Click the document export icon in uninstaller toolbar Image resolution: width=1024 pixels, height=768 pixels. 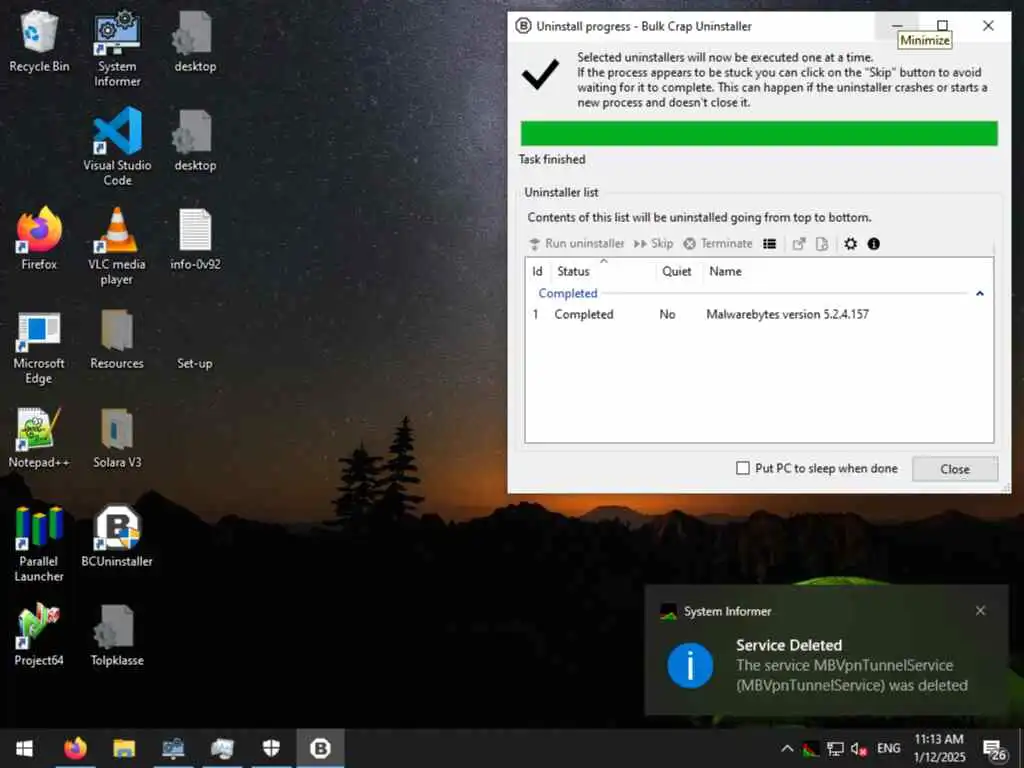click(822, 244)
